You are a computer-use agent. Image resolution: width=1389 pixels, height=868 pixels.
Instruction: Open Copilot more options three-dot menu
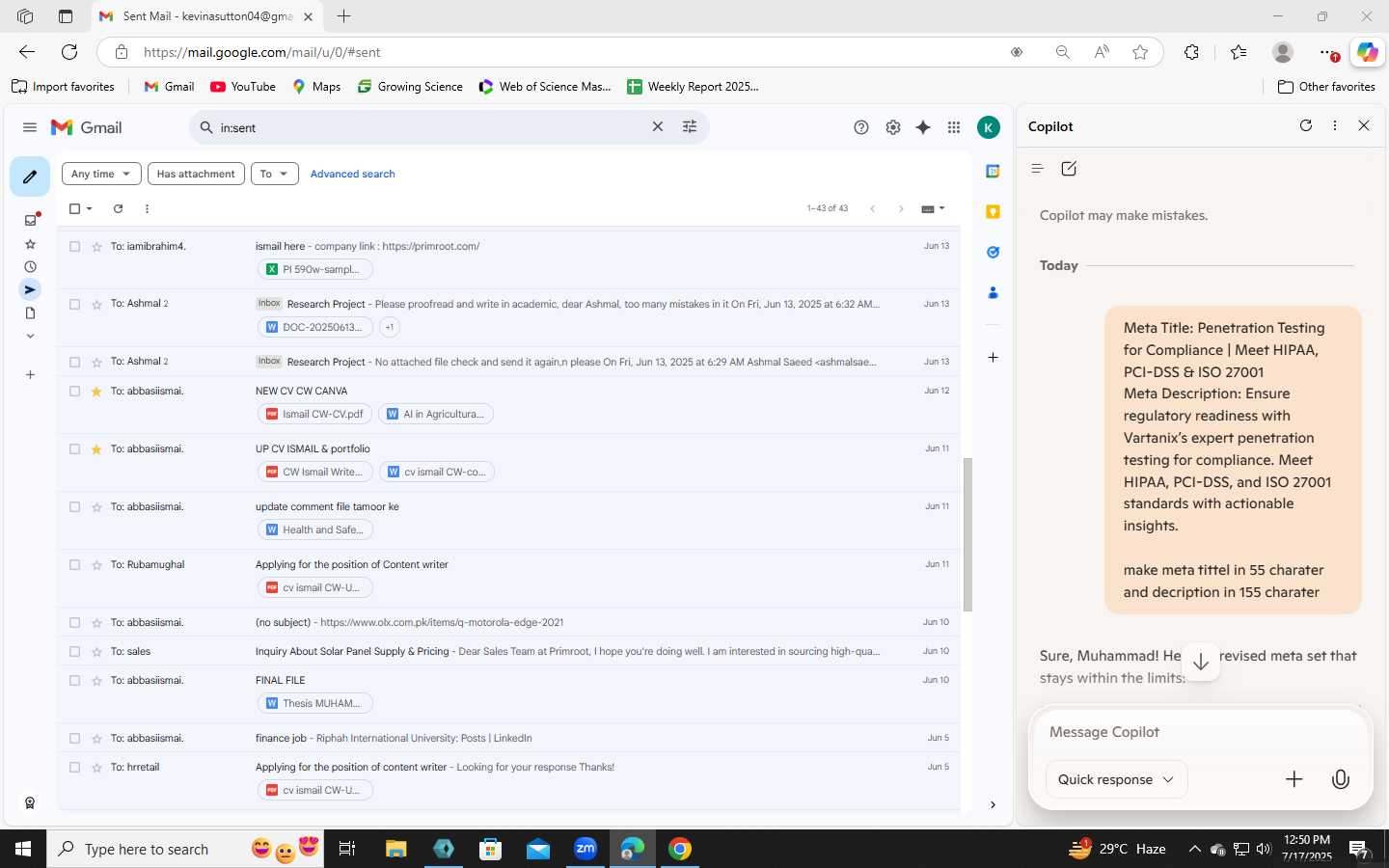coord(1335,125)
